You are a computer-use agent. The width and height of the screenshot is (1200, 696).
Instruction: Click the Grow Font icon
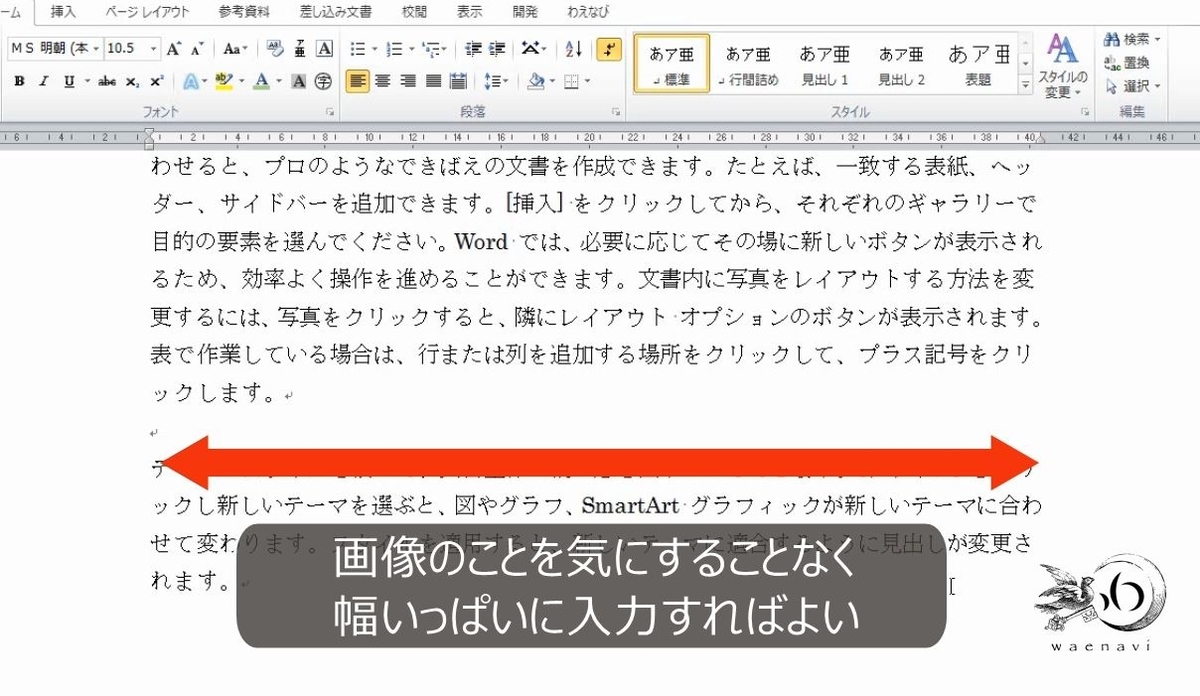click(174, 48)
